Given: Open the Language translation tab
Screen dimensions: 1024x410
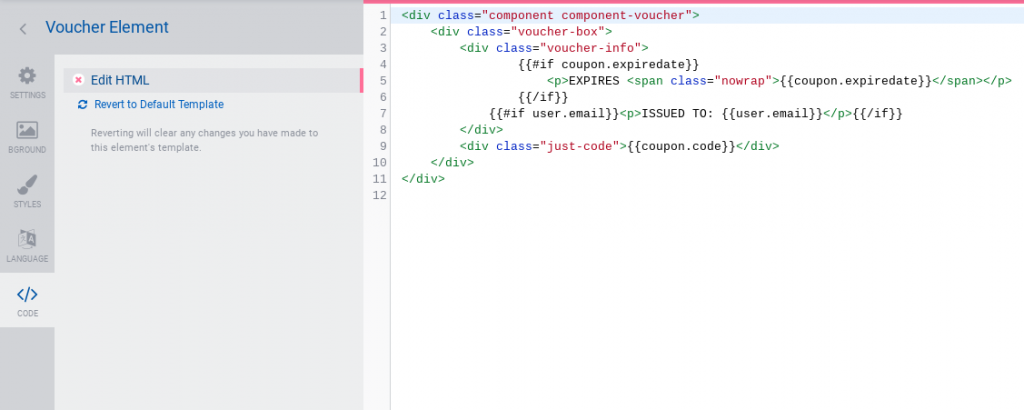Looking at the screenshot, I should click(x=27, y=246).
